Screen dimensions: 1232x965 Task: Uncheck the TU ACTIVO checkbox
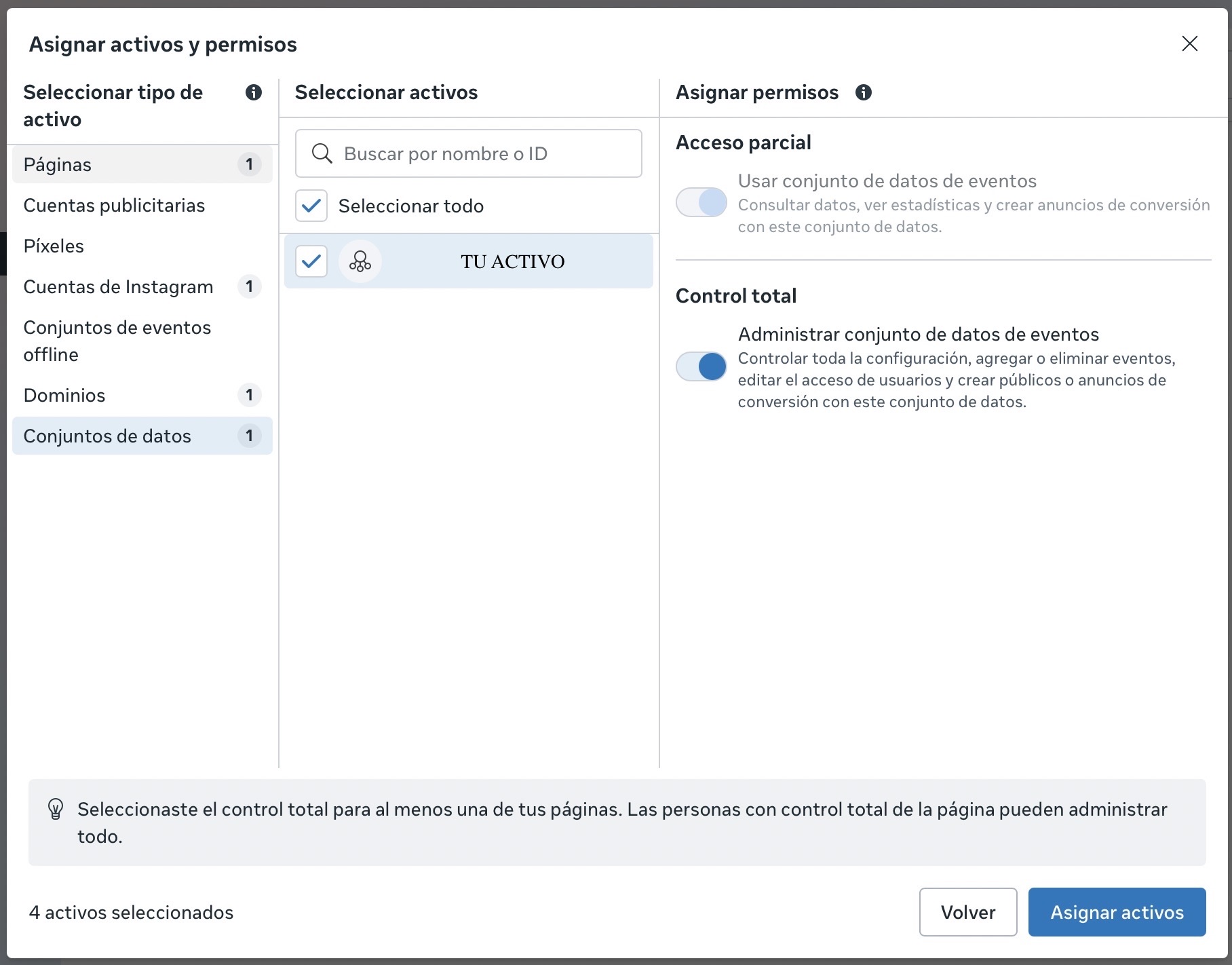click(x=311, y=261)
